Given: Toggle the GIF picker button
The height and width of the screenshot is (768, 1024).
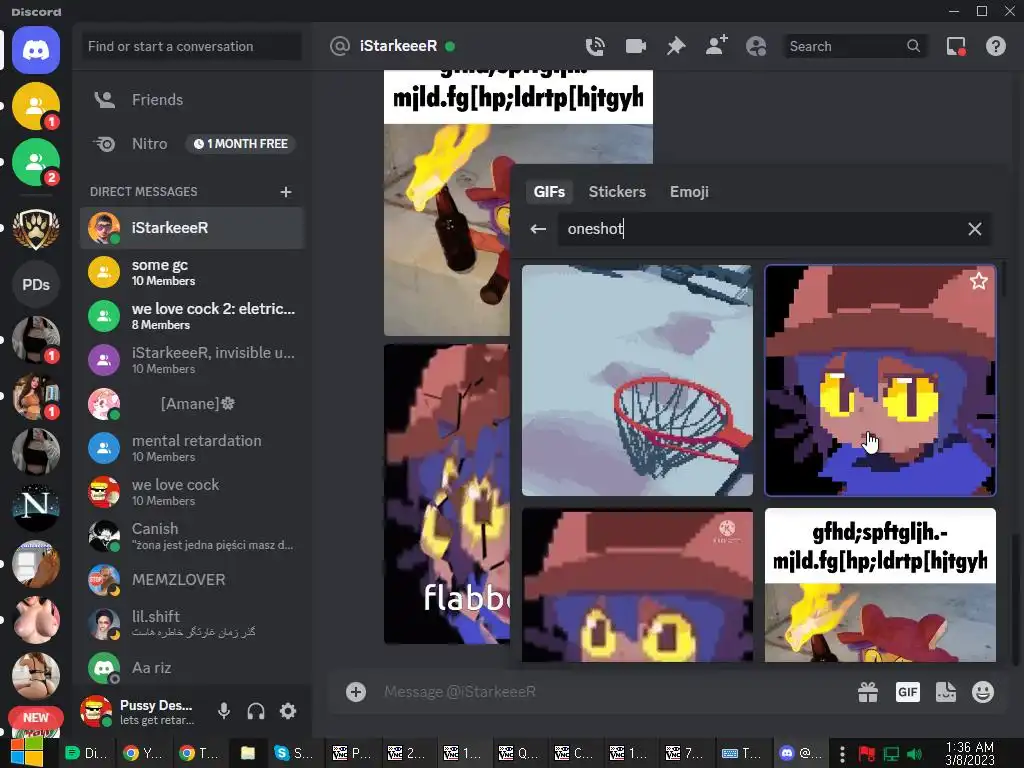Looking at the screenshot, I should point(908,692).
